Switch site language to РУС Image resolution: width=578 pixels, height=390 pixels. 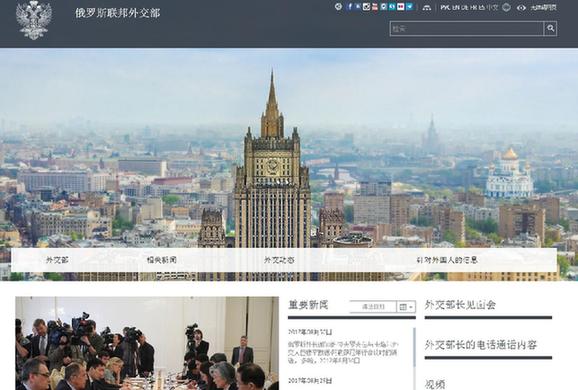445,7
